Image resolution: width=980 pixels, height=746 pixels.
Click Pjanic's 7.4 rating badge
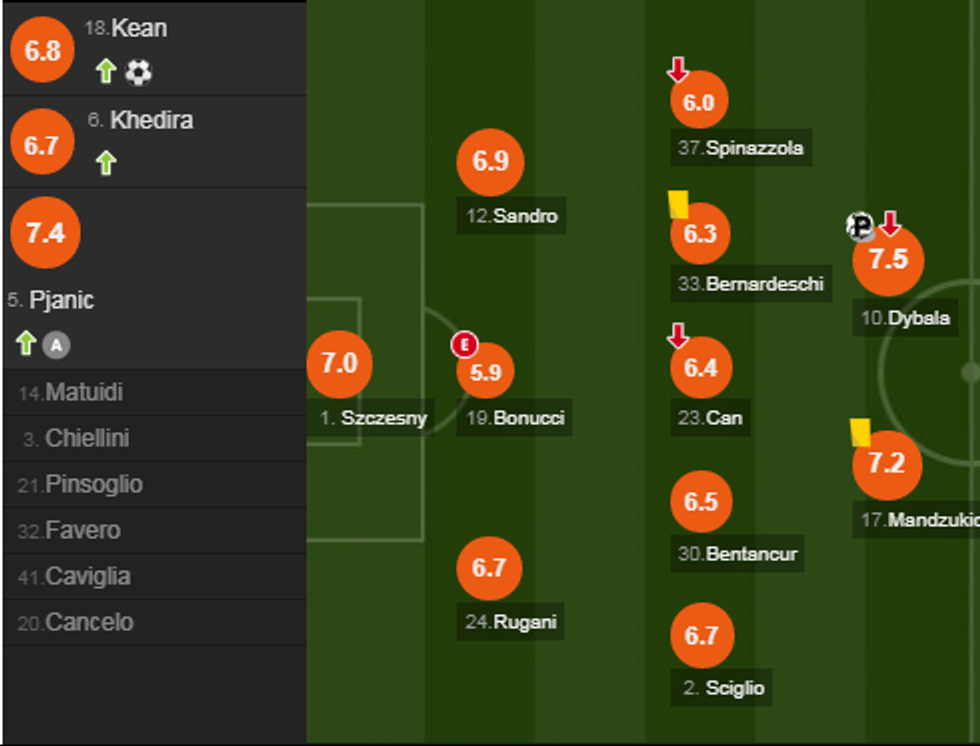tap(45, 233)
